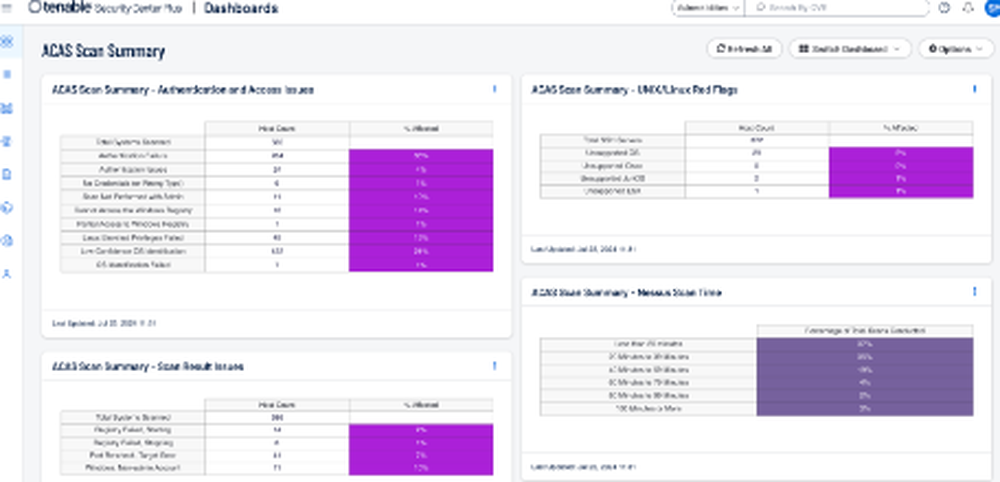Open the document-shaped sidebar icon
1000x482 pixels.
pos(8,174)
